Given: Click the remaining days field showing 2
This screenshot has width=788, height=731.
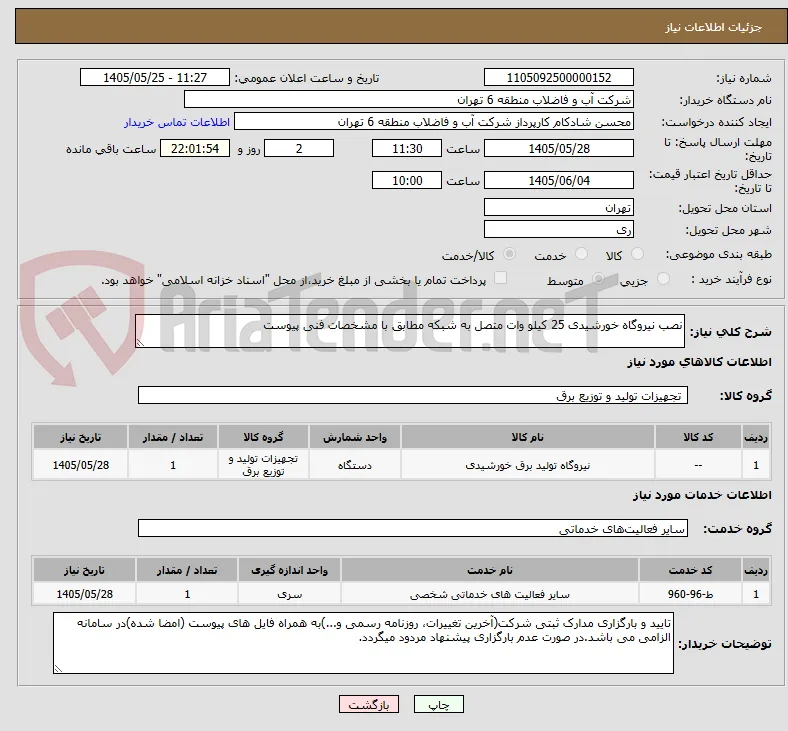Looking at the screenshot, I should point(299,148).
